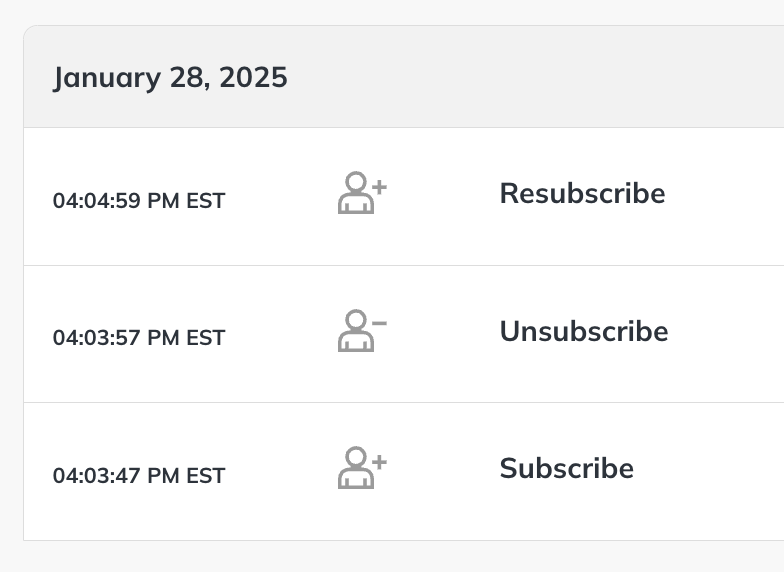Click the 04:04:59 PM EST timestamp
The width and height of the screenshot is (784, 572).
(x=139, y=200)
